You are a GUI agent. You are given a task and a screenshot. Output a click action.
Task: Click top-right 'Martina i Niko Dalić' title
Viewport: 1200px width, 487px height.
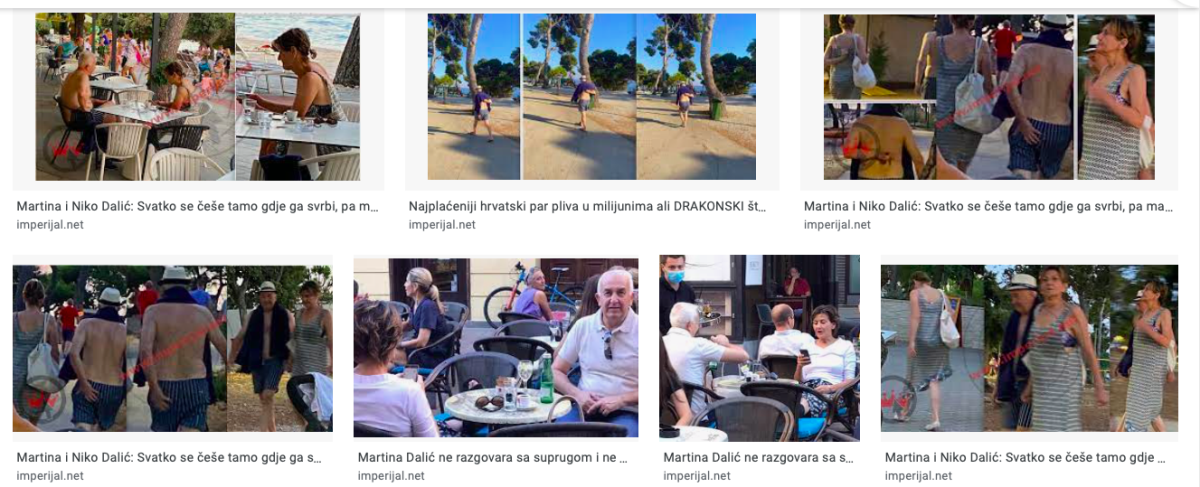988,207
